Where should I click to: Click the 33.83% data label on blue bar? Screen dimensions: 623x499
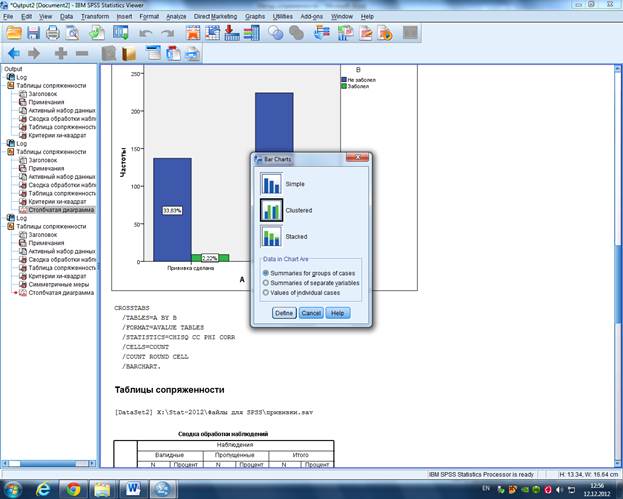172,211
